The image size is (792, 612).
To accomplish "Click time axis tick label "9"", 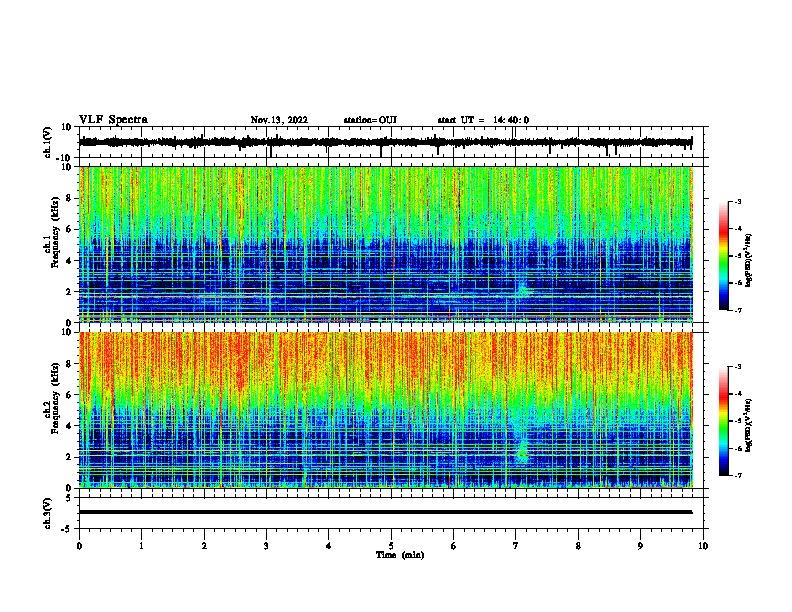I will coord(640,546).
